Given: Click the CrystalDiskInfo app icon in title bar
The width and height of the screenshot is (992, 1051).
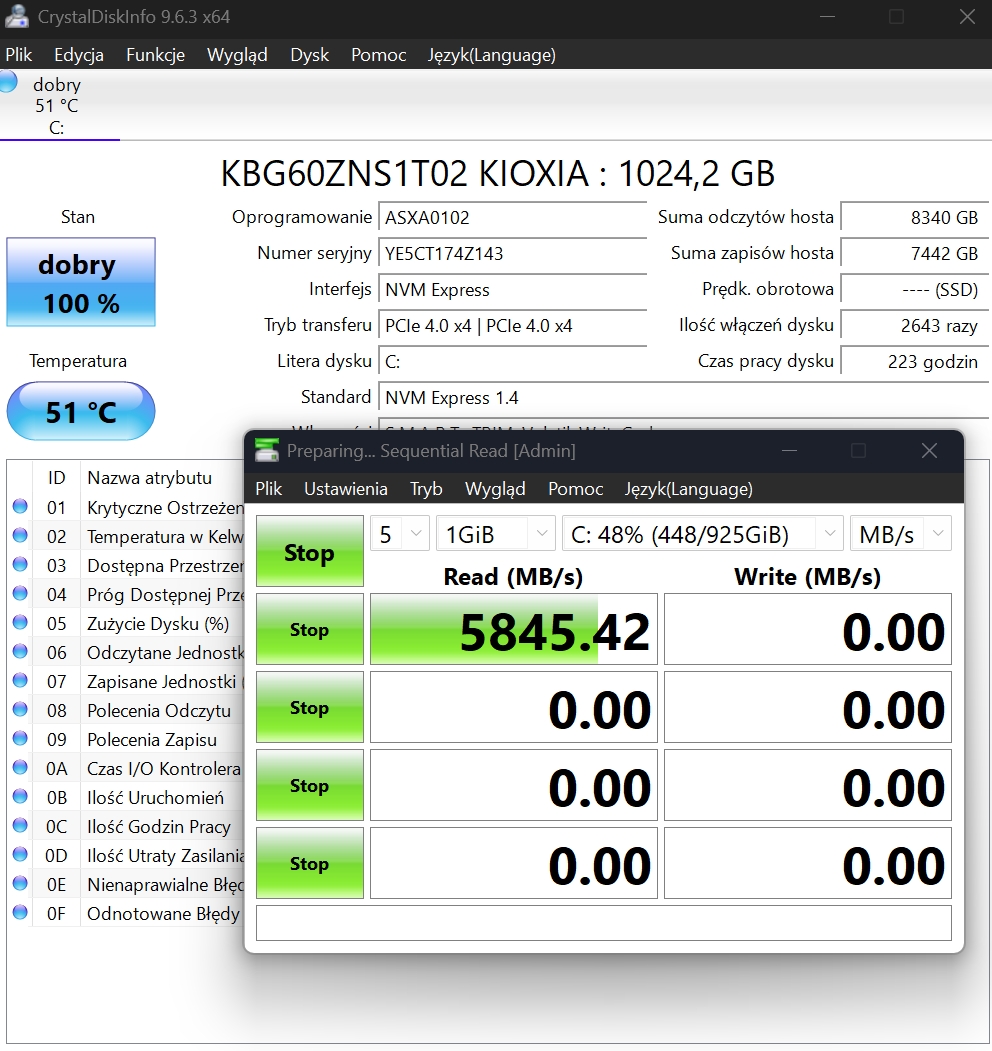Looking at the screenshot, I should [x=16, y=17].
